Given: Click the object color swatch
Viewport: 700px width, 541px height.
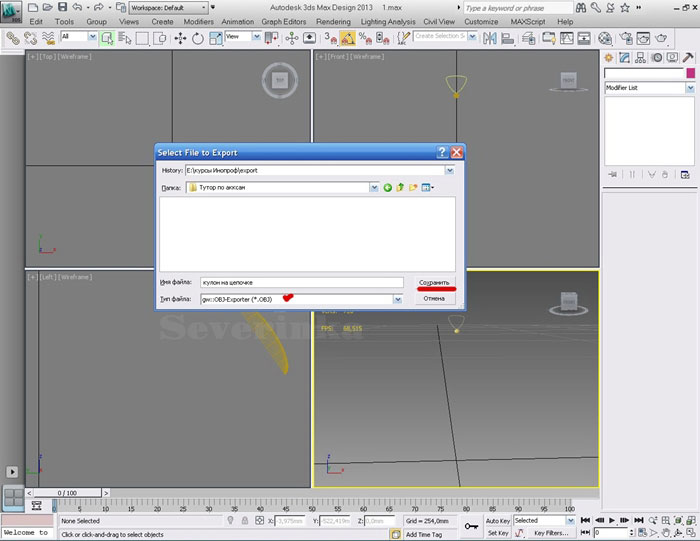Looking at the screenshot, I should pos(690,73).
